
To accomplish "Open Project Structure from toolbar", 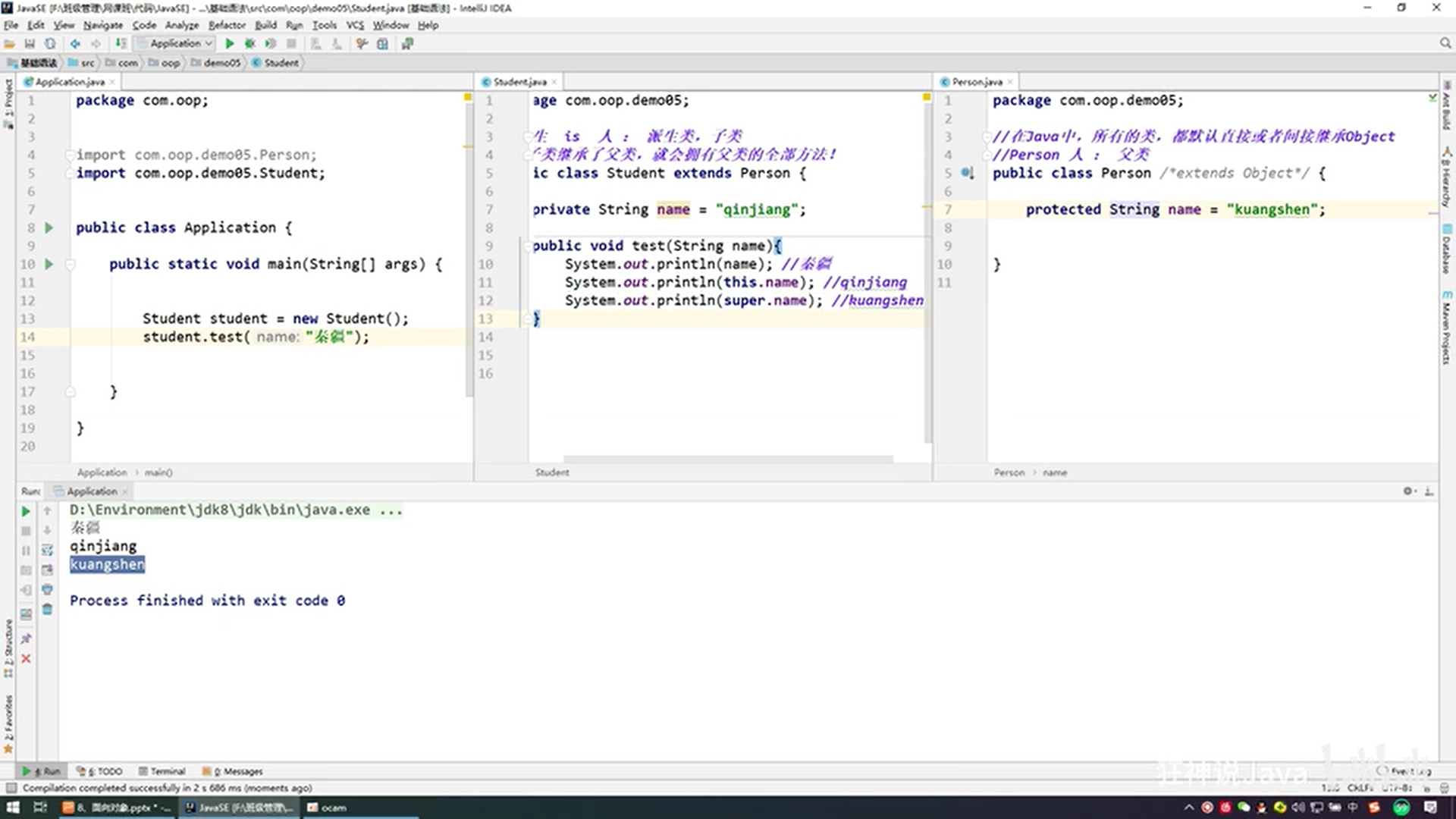I will [382, 44].
